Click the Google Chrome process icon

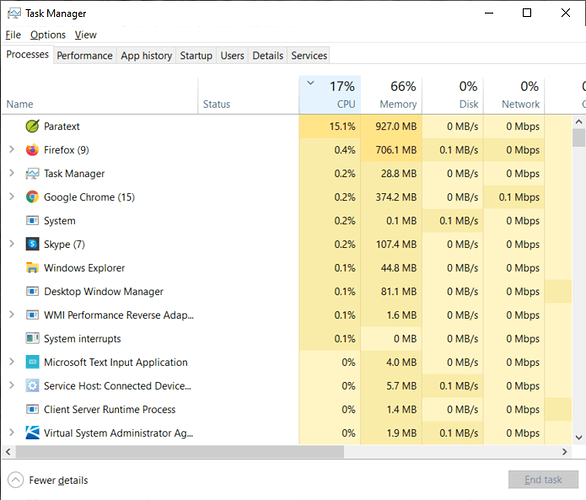[32, 197]
